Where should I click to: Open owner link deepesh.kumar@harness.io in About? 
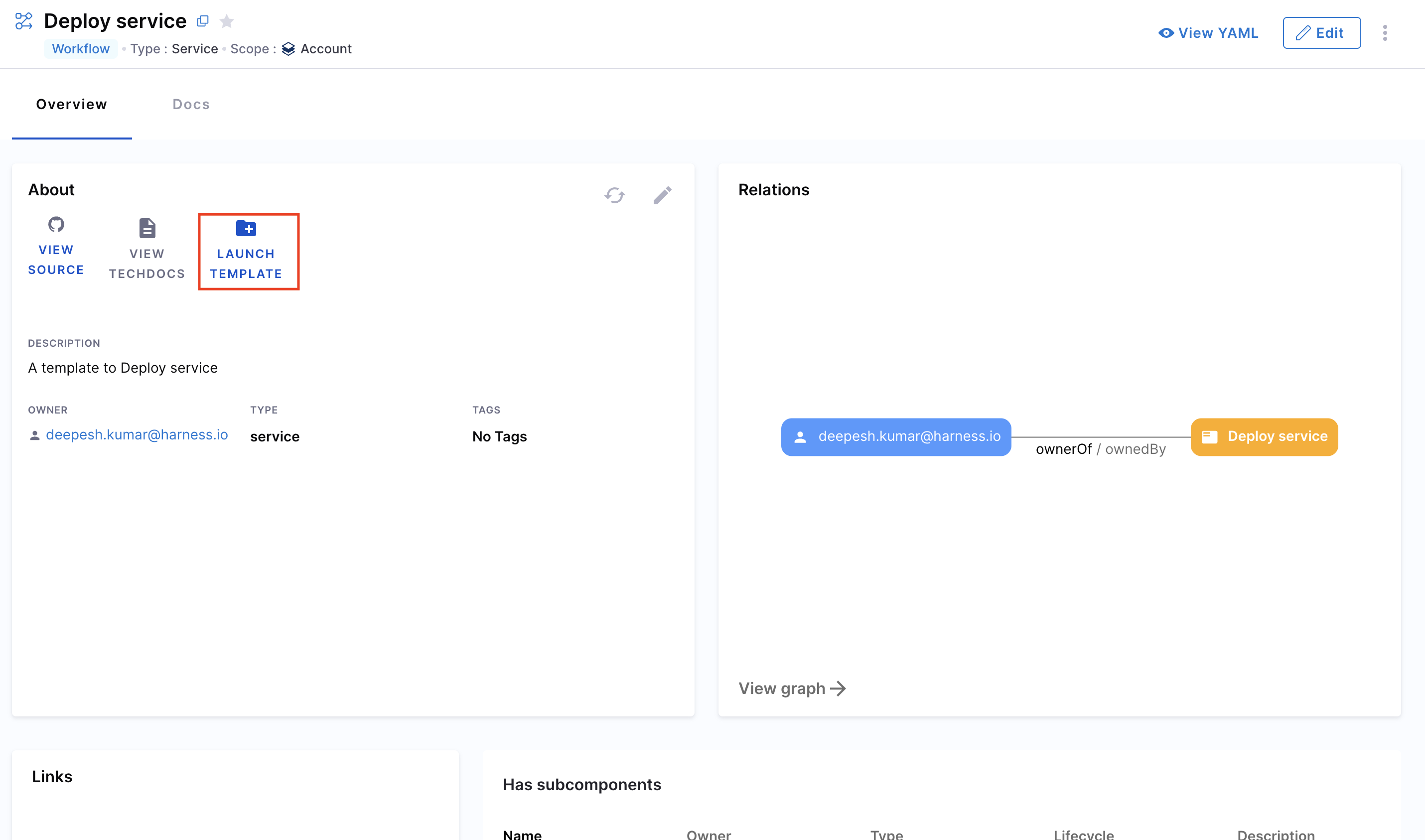tap(137, 435)
